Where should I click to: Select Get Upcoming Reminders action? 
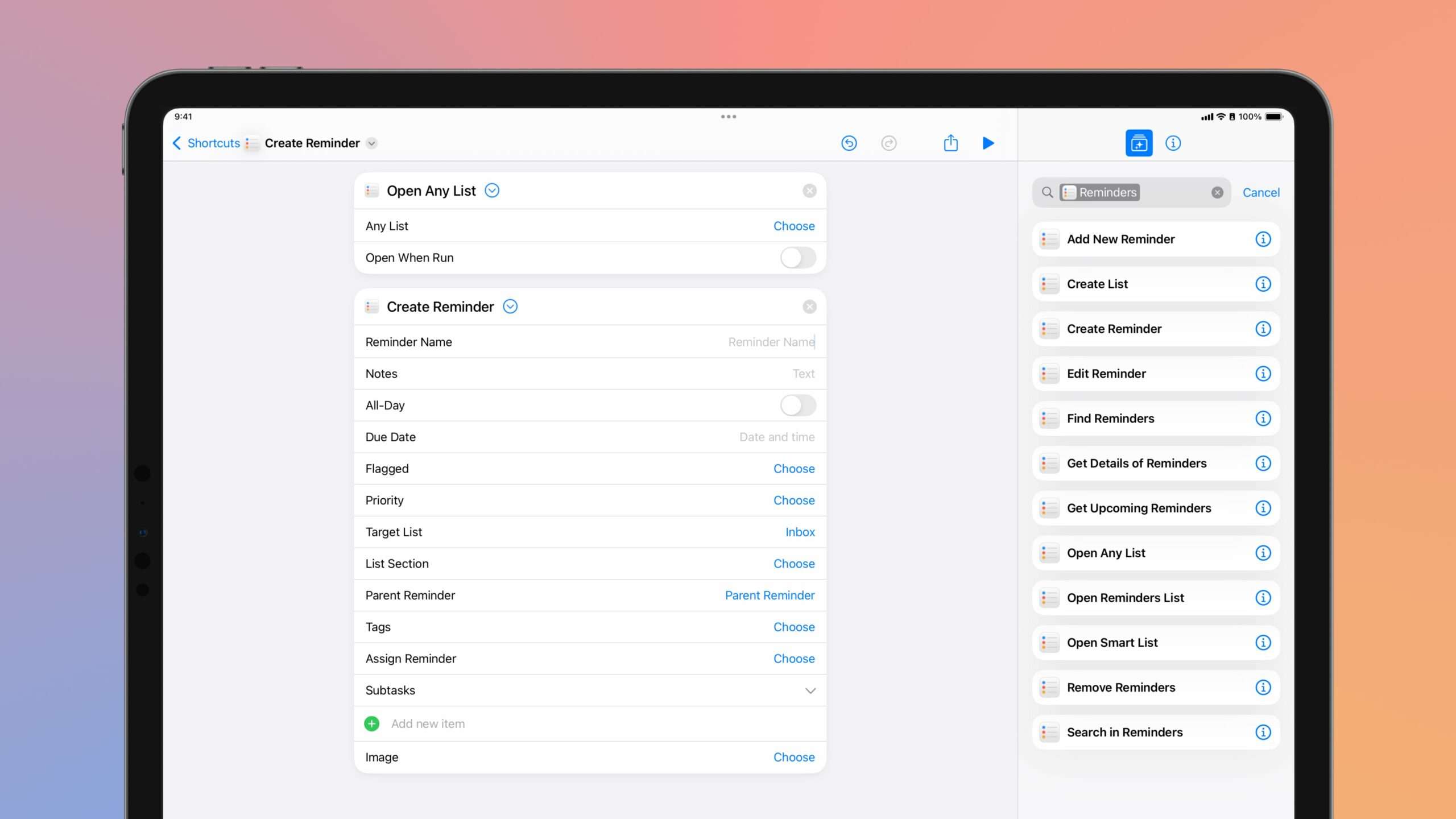1156,508
